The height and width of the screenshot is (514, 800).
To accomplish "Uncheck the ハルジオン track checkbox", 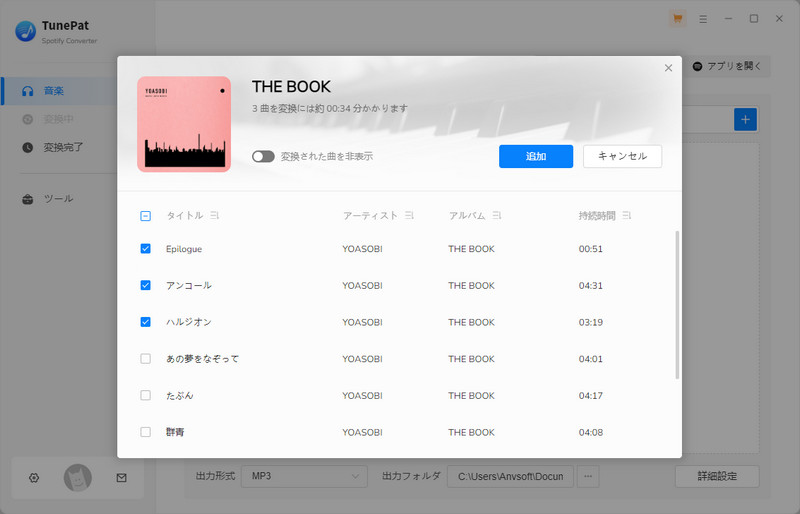I will click(145, 322).
